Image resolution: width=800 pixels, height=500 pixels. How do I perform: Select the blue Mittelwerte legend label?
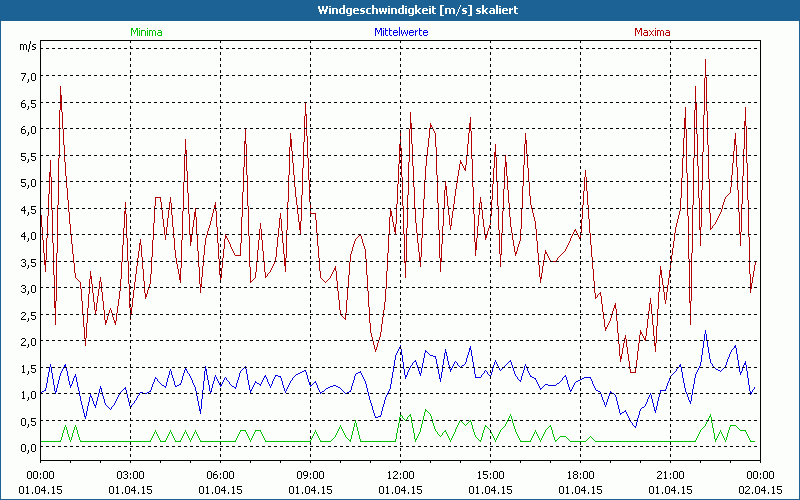click(x=400, y=32)
